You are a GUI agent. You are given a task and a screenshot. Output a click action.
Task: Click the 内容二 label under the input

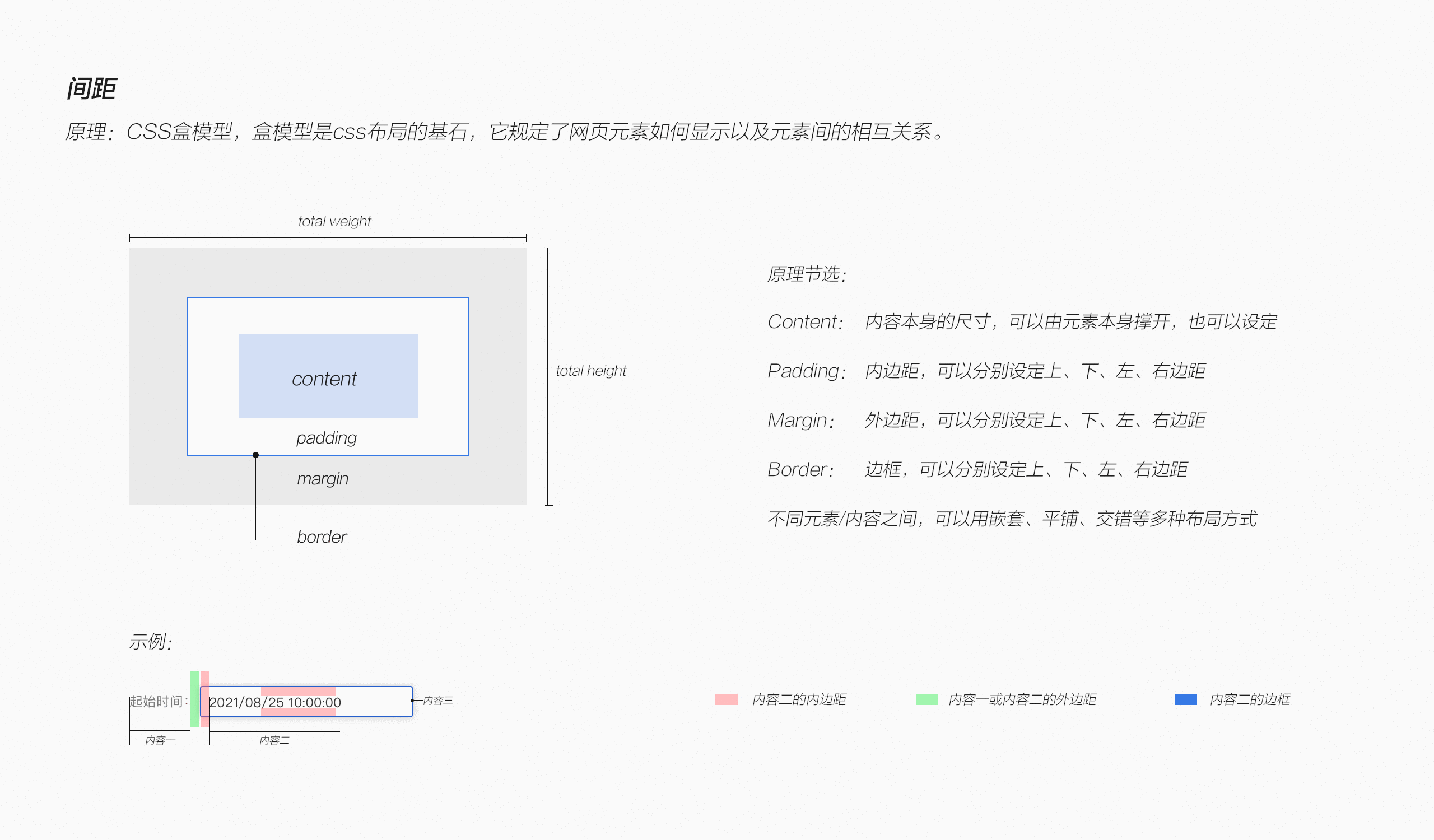click(274, 740)
